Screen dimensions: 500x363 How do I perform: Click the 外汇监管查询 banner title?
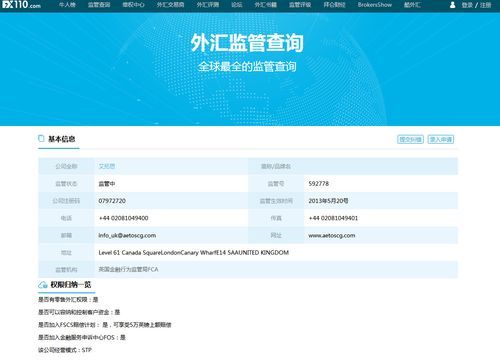(x=247, y=43)
